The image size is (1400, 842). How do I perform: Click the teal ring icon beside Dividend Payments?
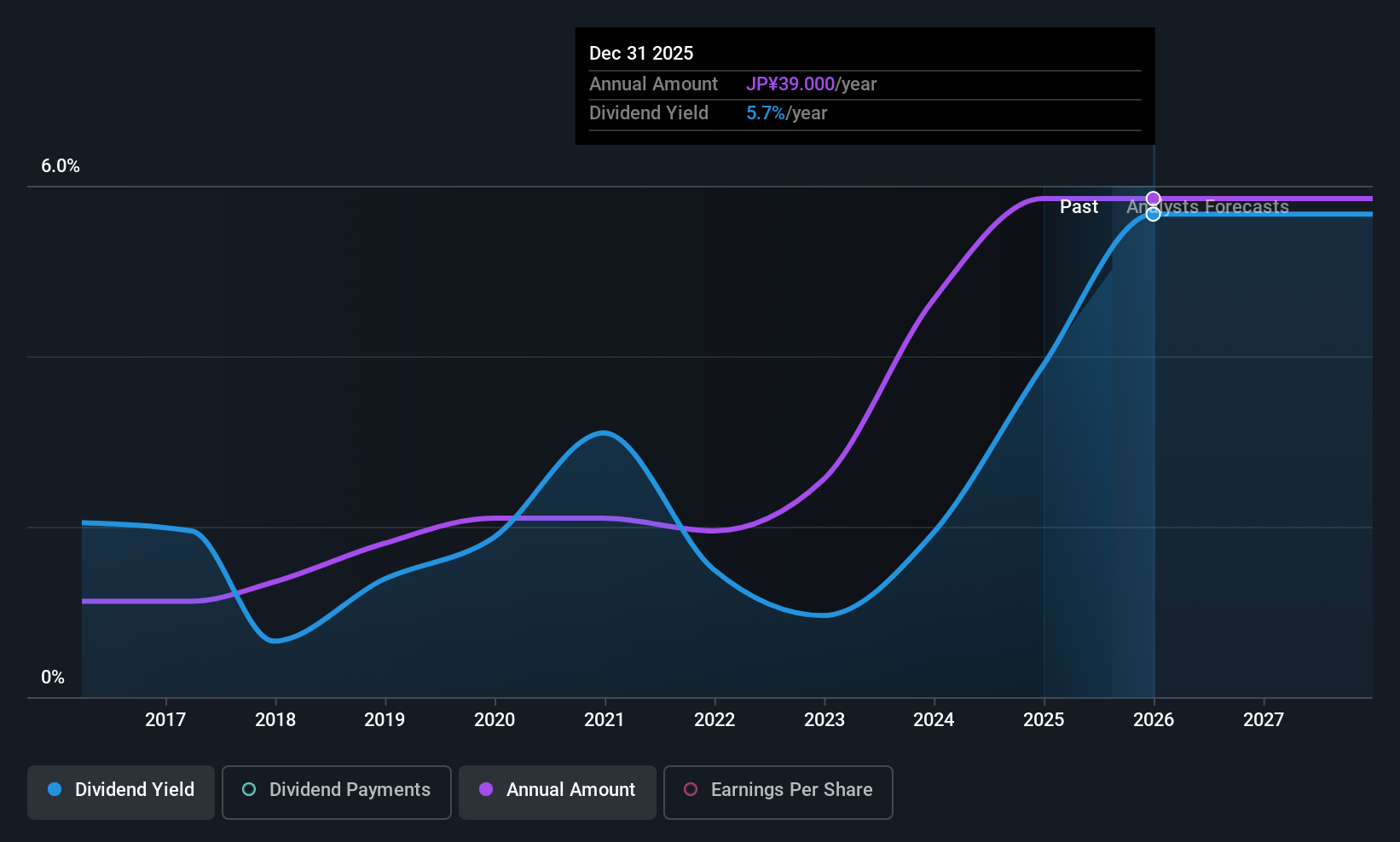(x=249, y=789)
